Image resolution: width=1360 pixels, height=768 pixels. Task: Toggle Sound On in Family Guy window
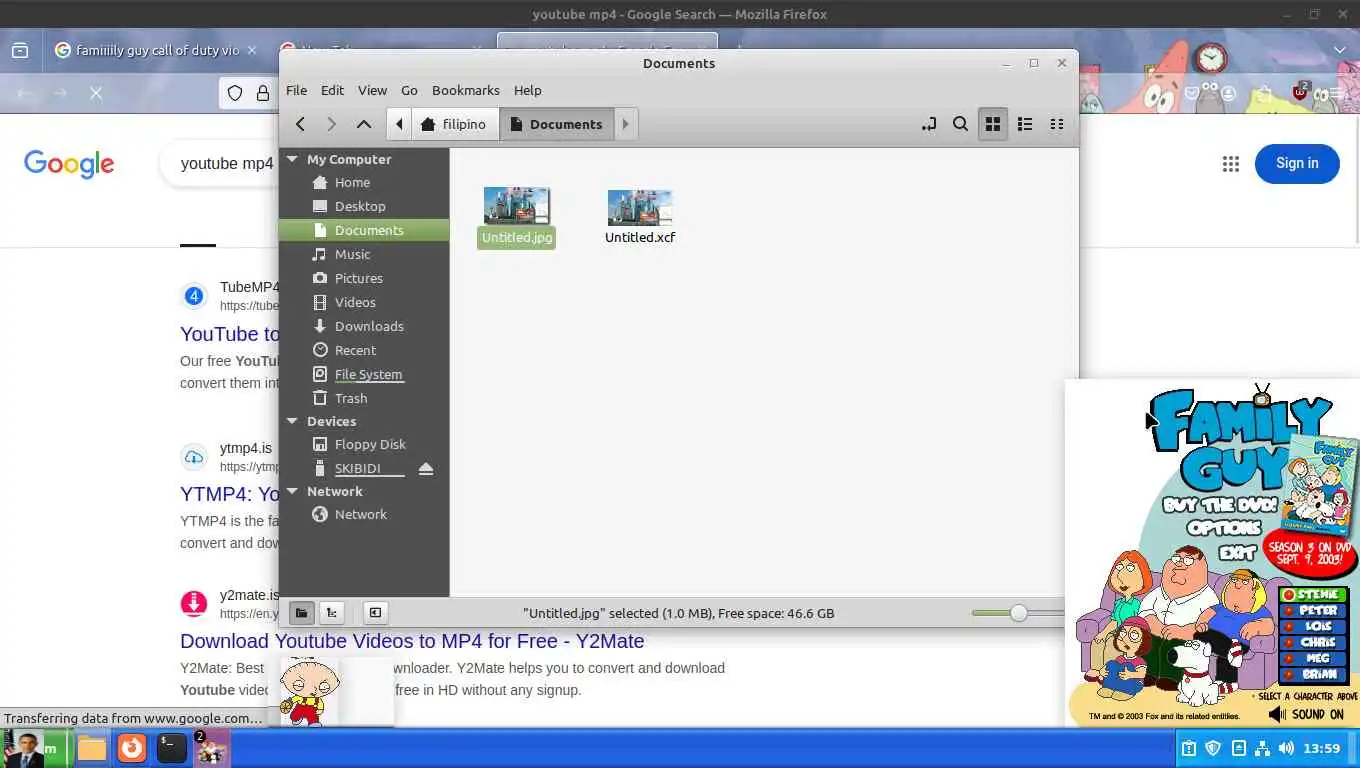click(x=1306, y=714)
